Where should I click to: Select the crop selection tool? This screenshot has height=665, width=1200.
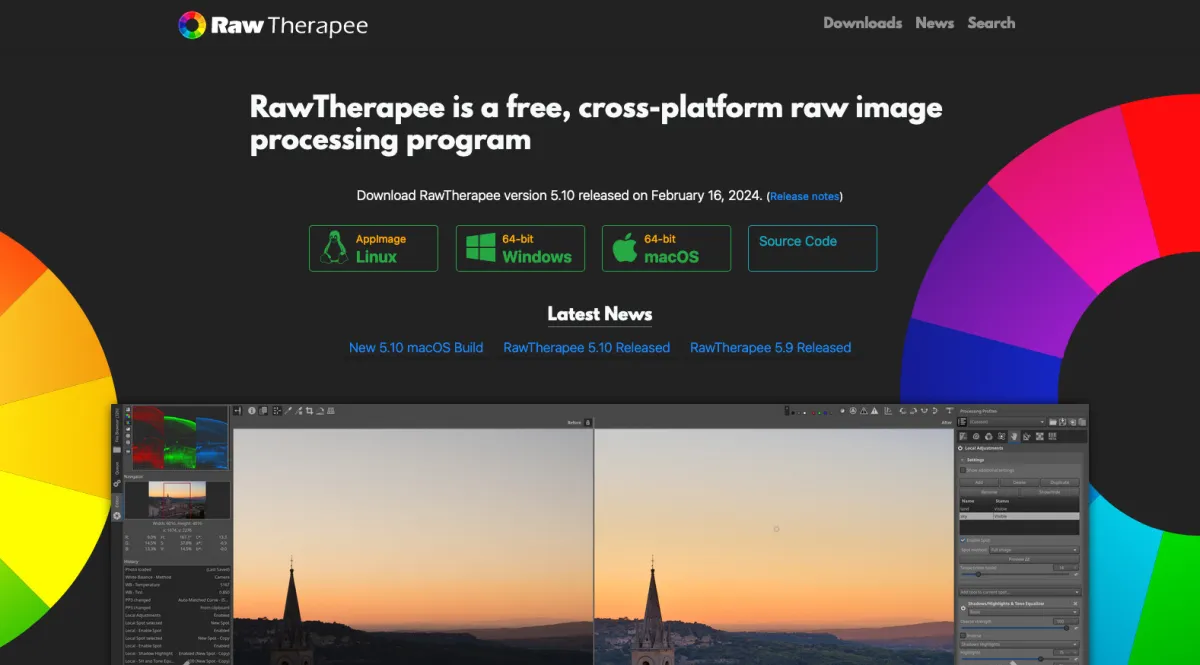pyautogui.click(x=309, y=411)
